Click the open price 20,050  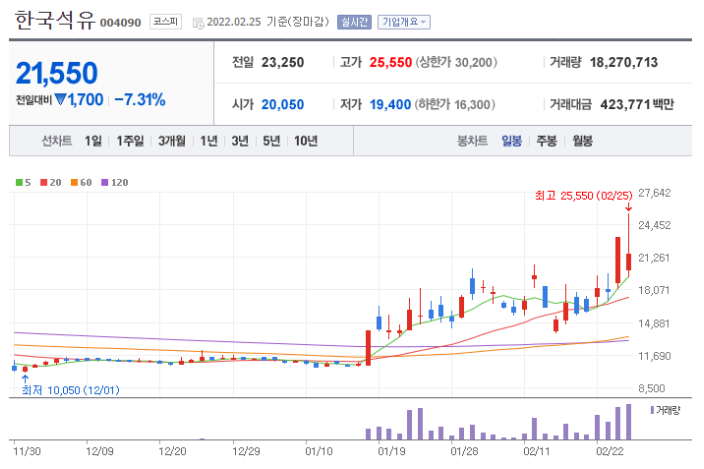pos(282,104)
